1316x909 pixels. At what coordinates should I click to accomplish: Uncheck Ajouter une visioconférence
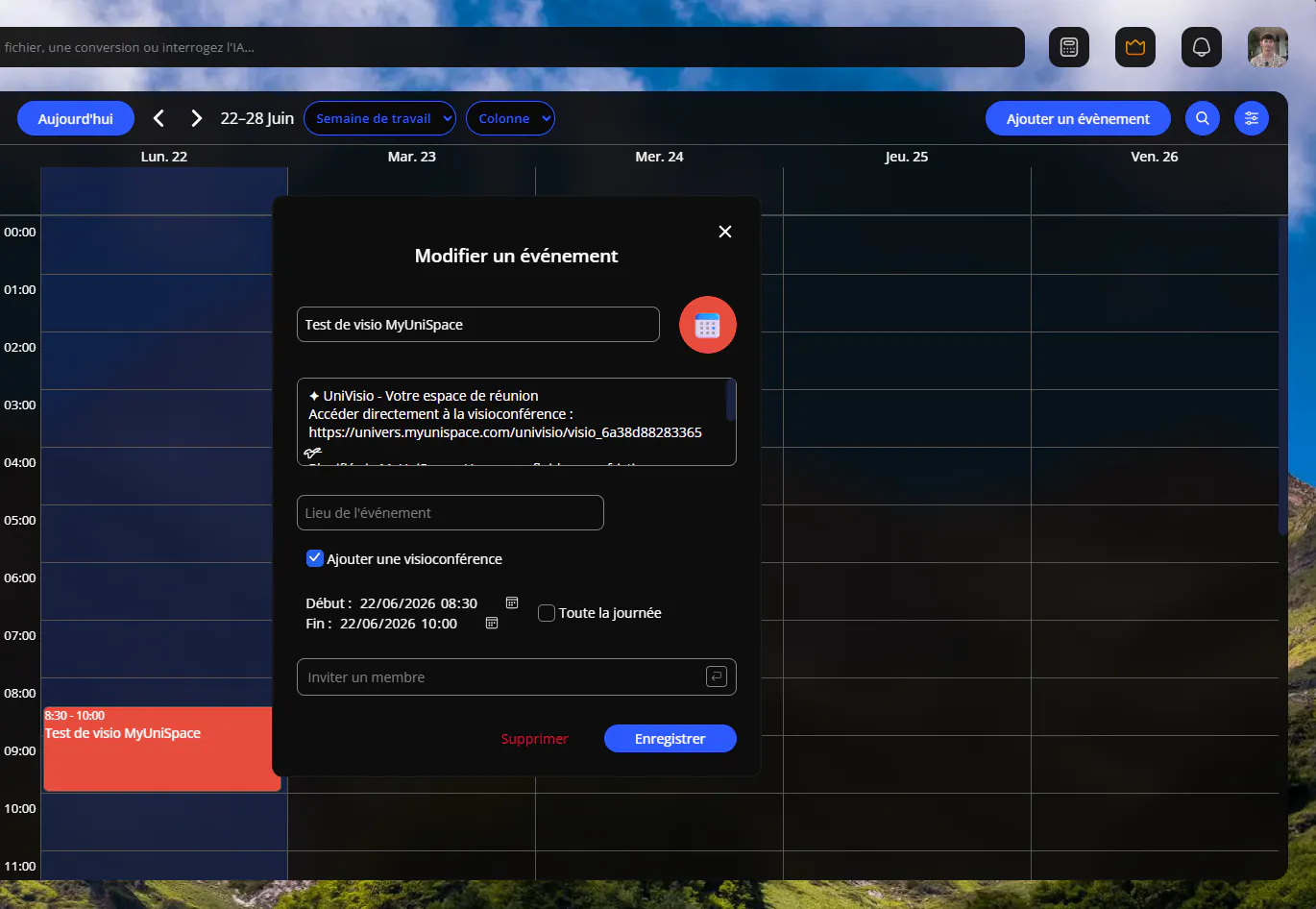tap(314, 558)
